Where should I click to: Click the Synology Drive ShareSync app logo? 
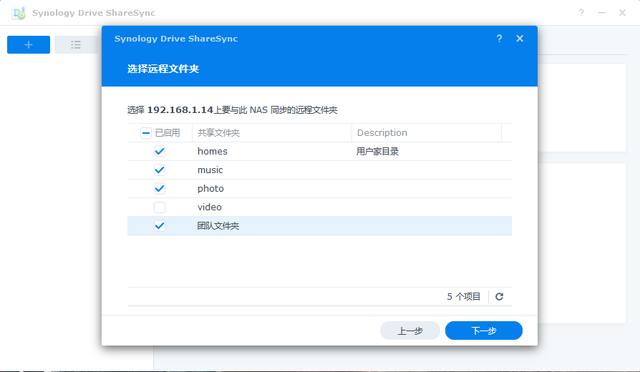tap(19, 13)
